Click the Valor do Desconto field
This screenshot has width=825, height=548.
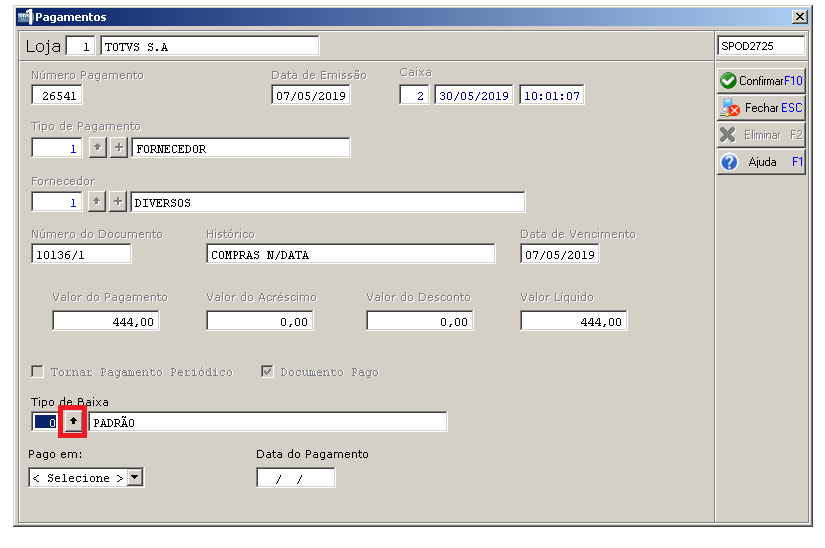point(420,321)
